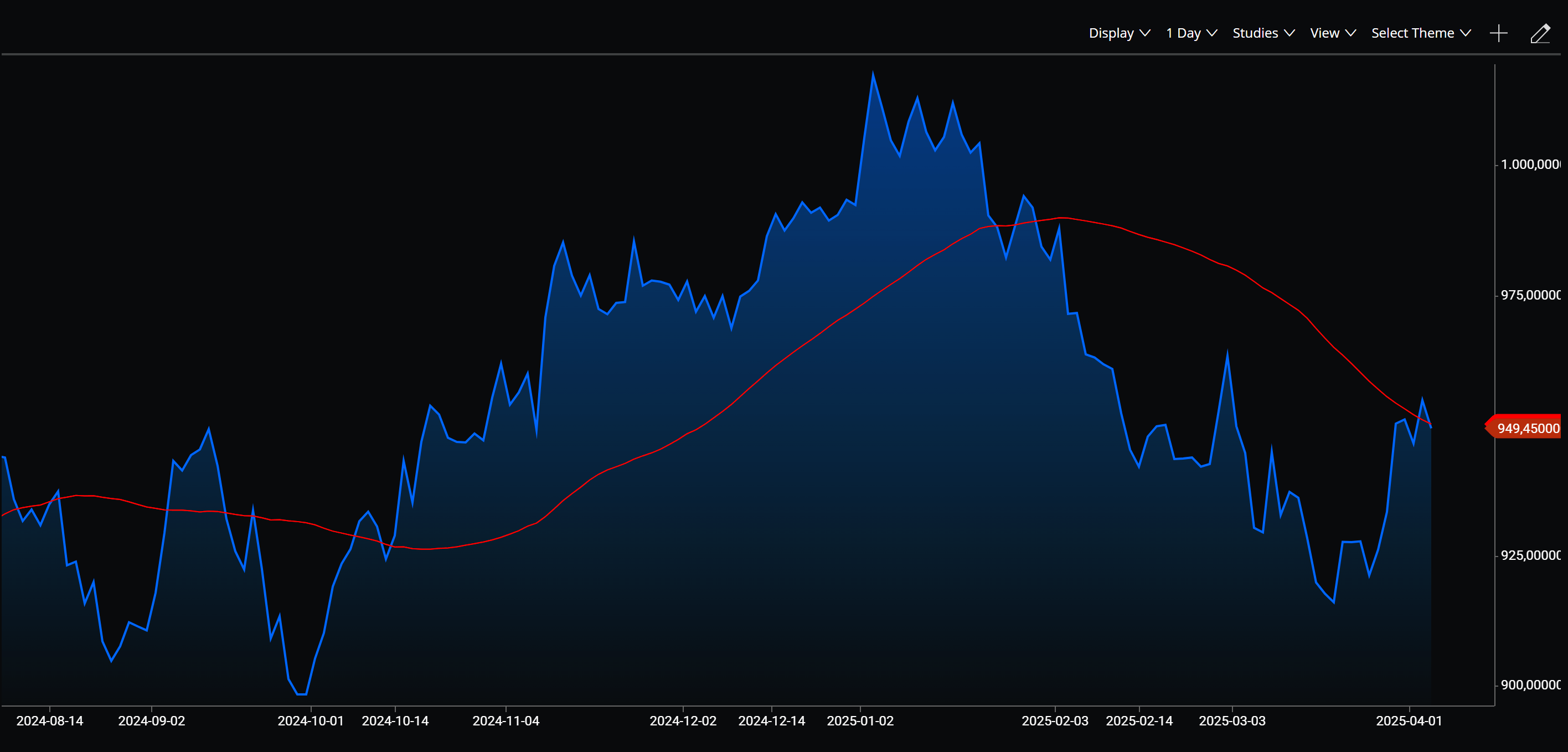This screenshot has width=1568, height=752.
Task: Click the red 949,45000 price marker
Action: [x=1523, y=428]
